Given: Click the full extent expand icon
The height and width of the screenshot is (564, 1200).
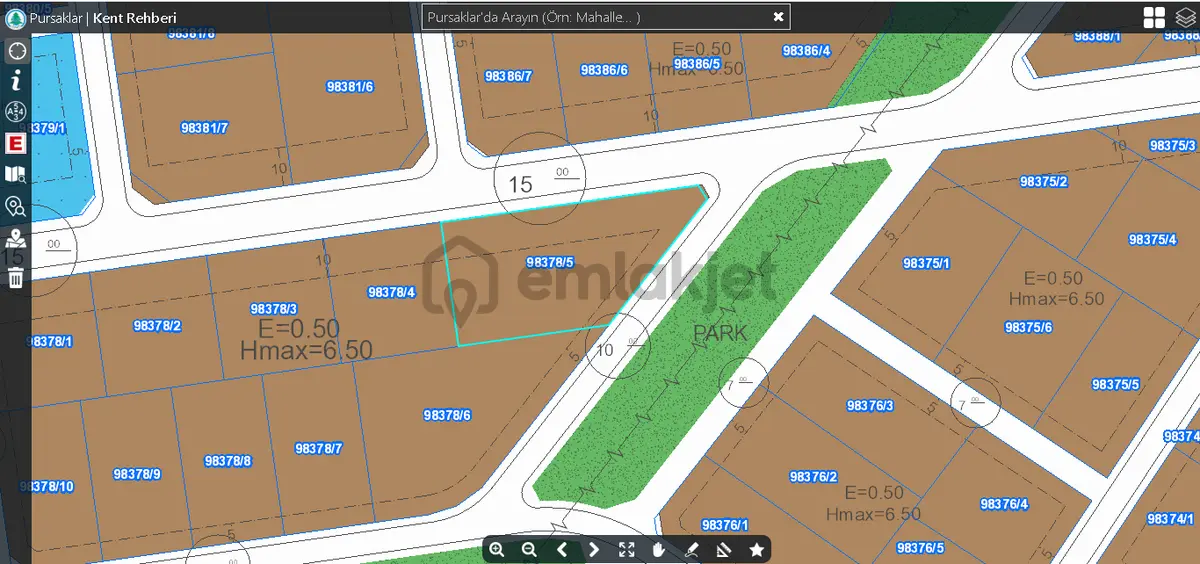Looking at the screenshot, I should pos(627,549).
